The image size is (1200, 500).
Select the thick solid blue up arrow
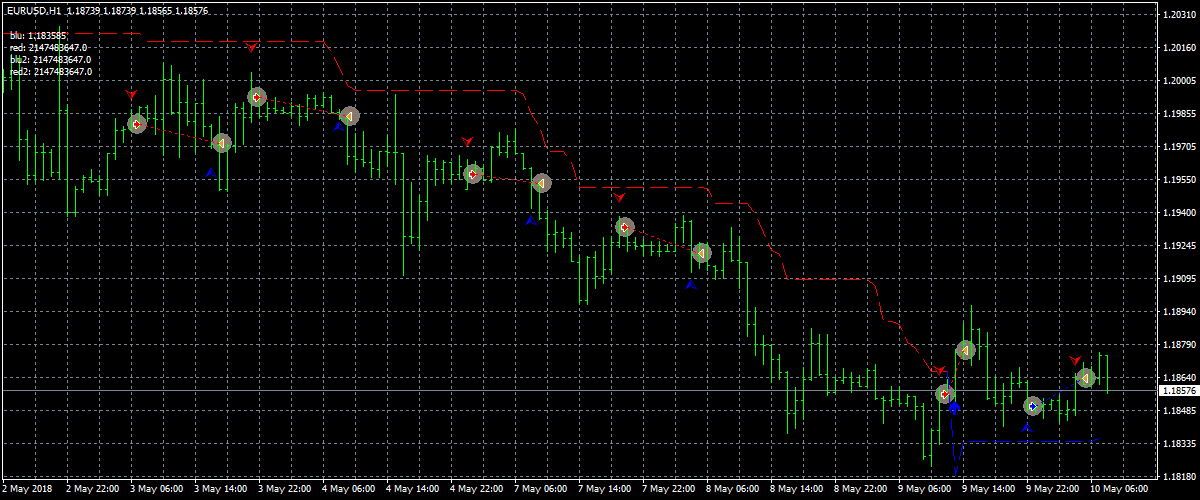point(954,408)
